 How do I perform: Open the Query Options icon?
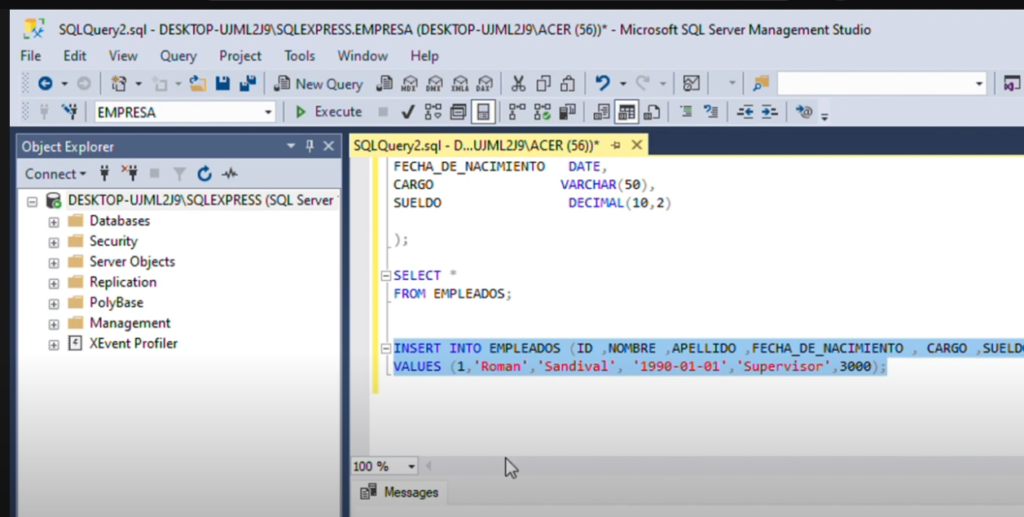click(458, 112)
